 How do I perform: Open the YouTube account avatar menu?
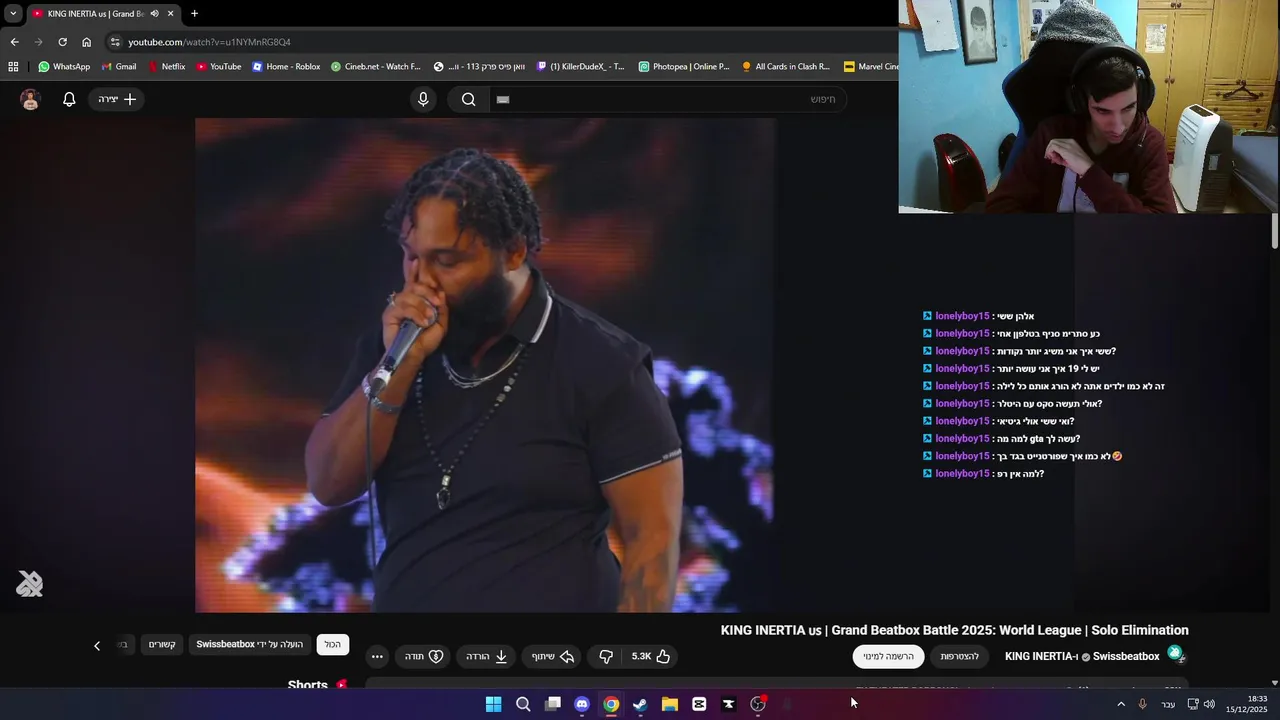[x=30, y=99]
